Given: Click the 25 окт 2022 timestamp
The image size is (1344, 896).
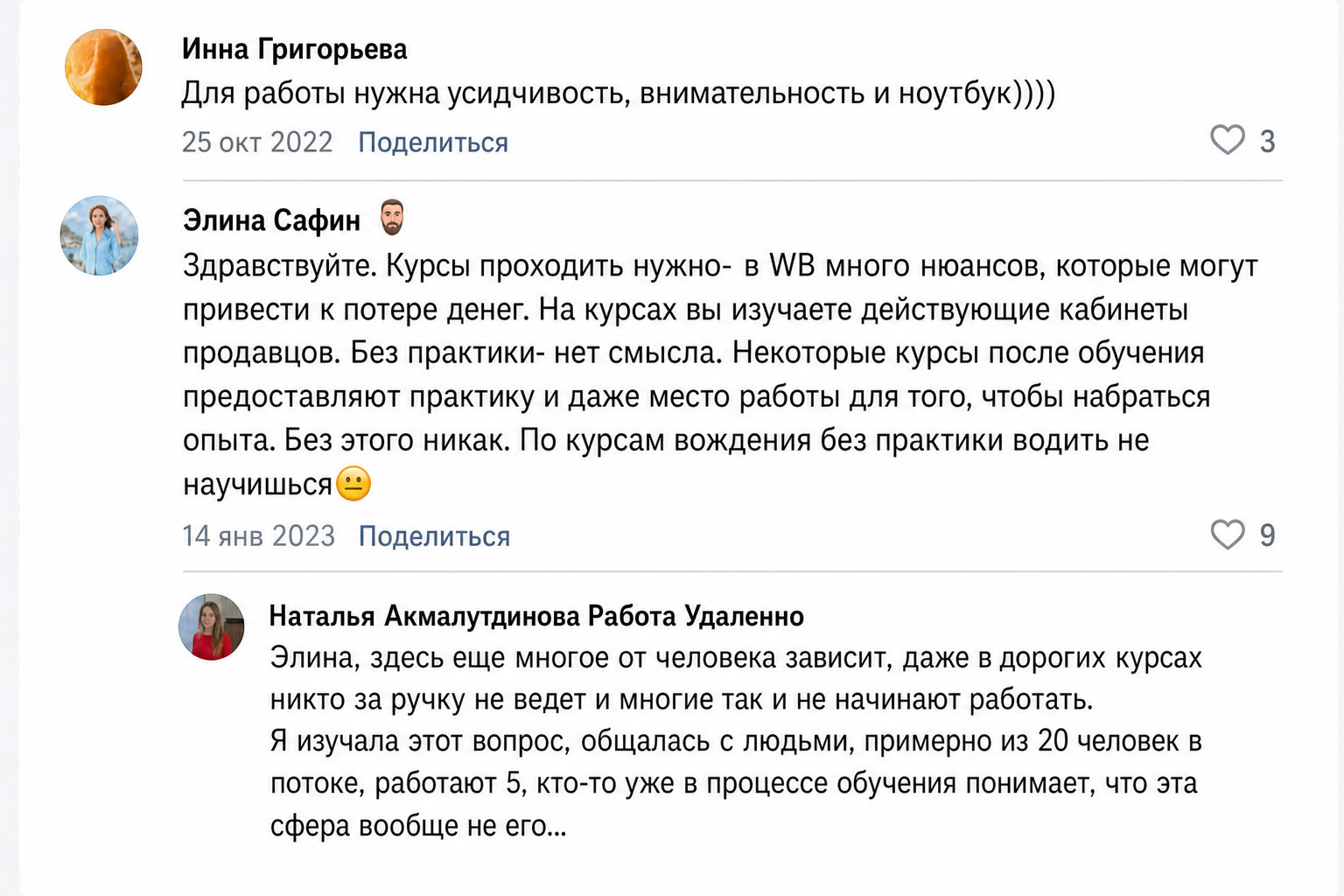Looking at the screenshot, I should point(257,142).
